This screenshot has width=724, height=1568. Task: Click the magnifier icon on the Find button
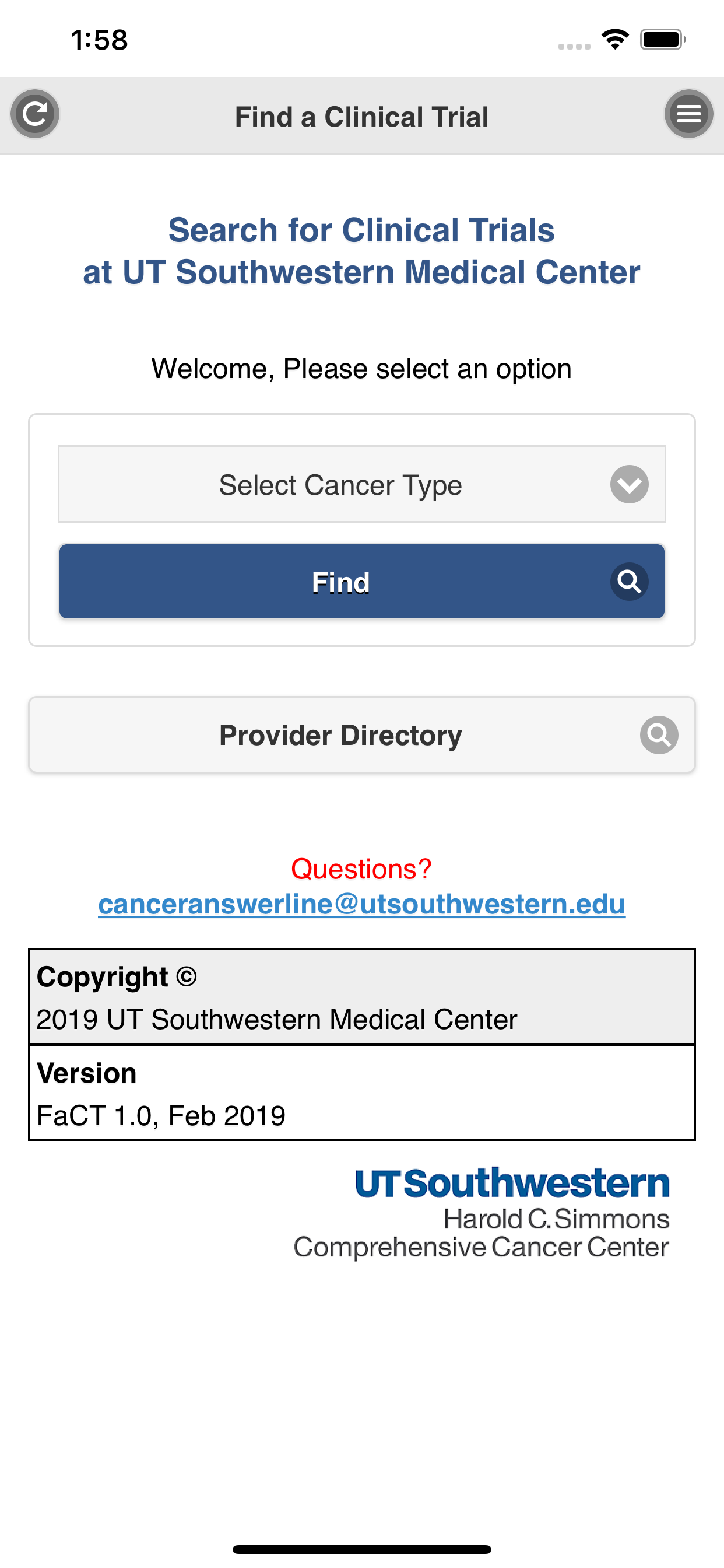[629, 582]
